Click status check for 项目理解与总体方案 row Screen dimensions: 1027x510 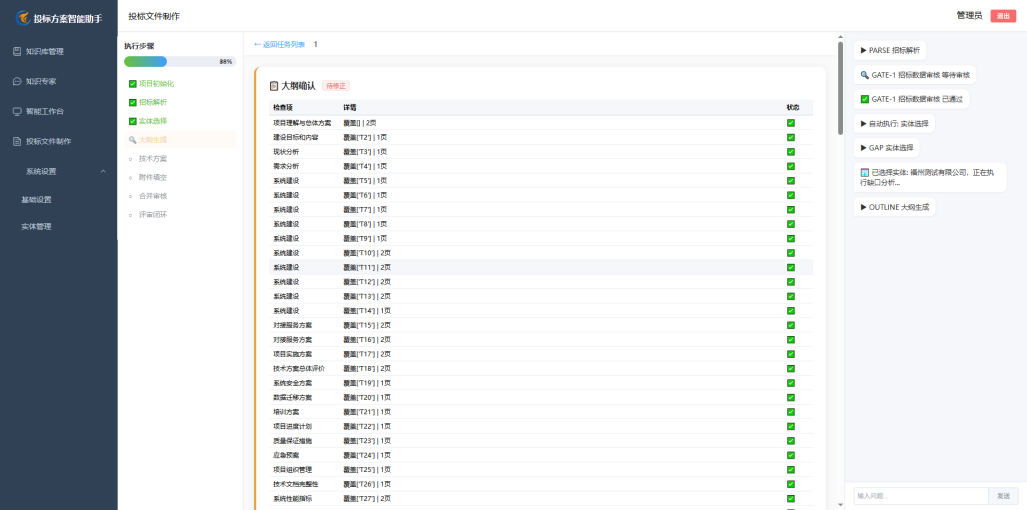(x=791, y=123)
